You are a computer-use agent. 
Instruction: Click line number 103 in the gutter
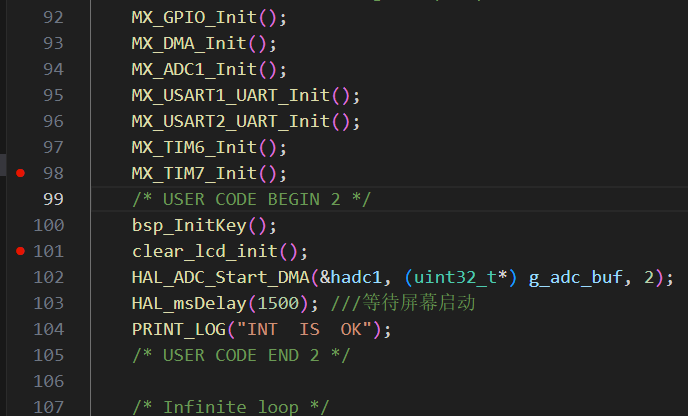[49, 303]
